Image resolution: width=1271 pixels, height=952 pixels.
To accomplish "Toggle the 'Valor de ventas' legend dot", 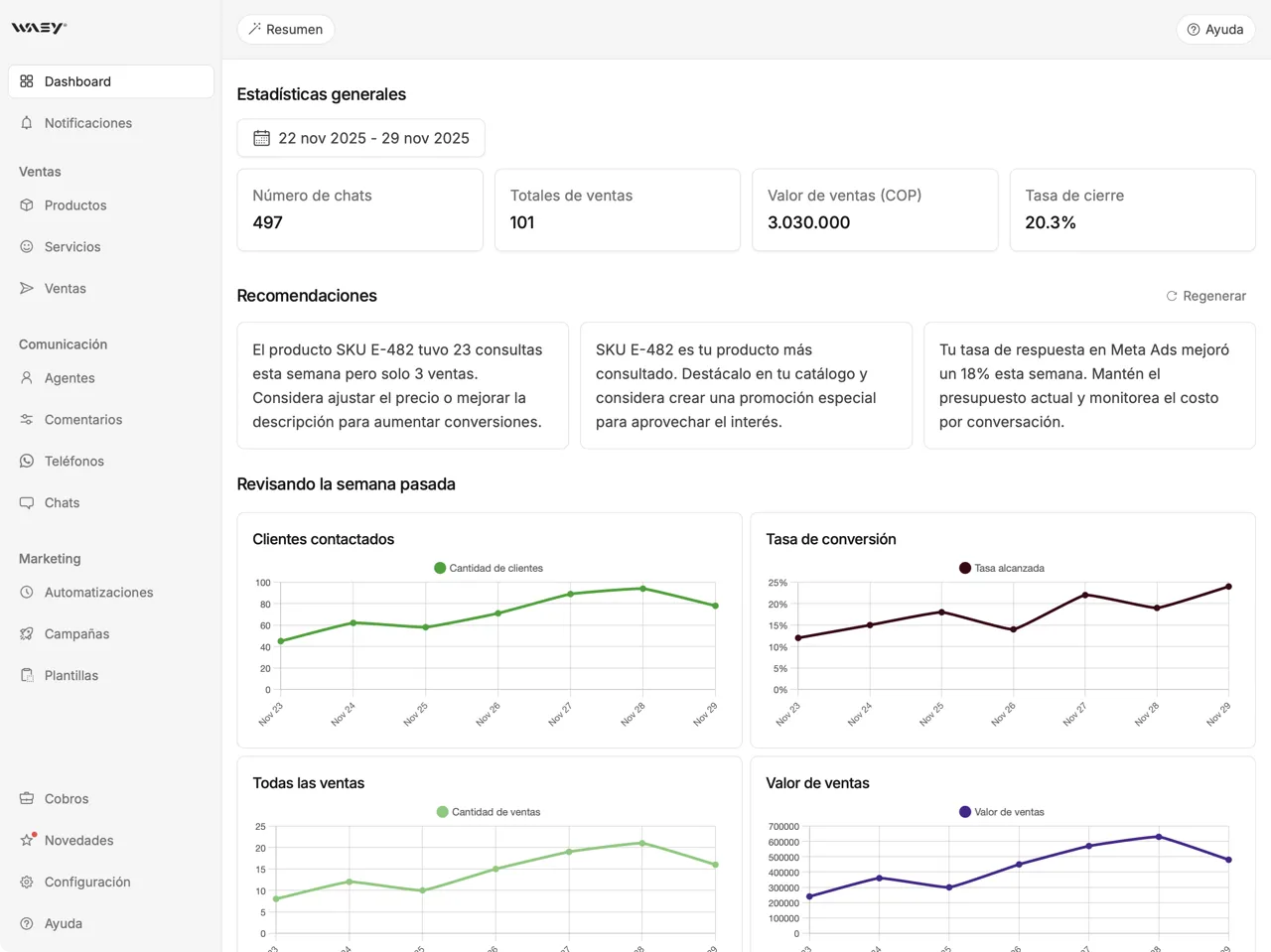I will [x=963, y=811].
